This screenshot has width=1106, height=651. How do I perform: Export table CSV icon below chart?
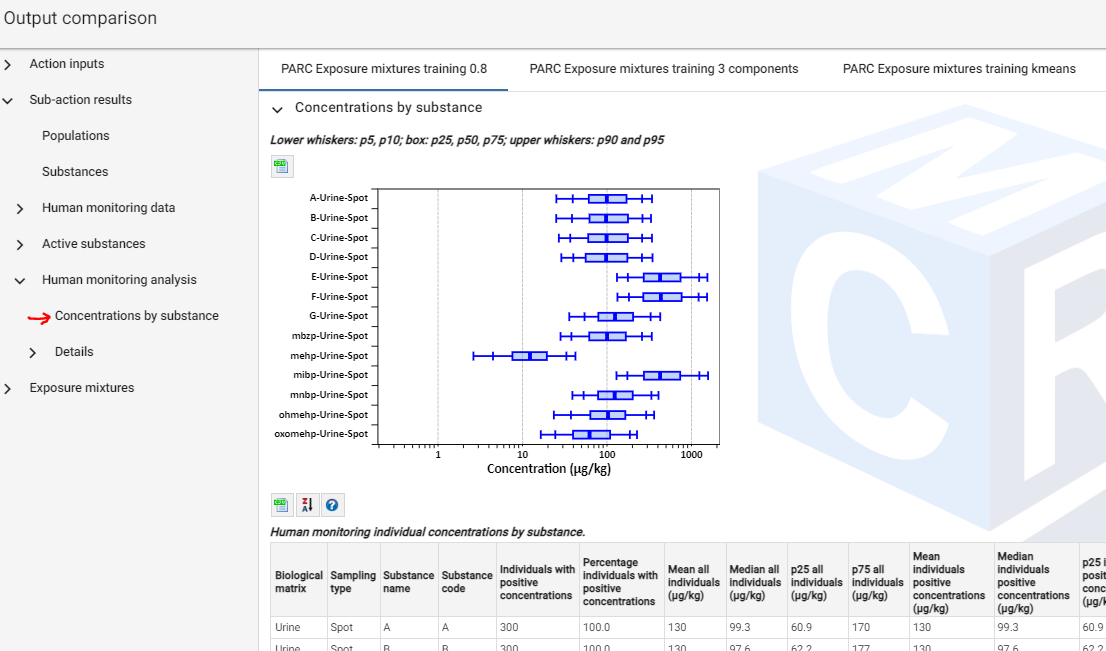282,505
